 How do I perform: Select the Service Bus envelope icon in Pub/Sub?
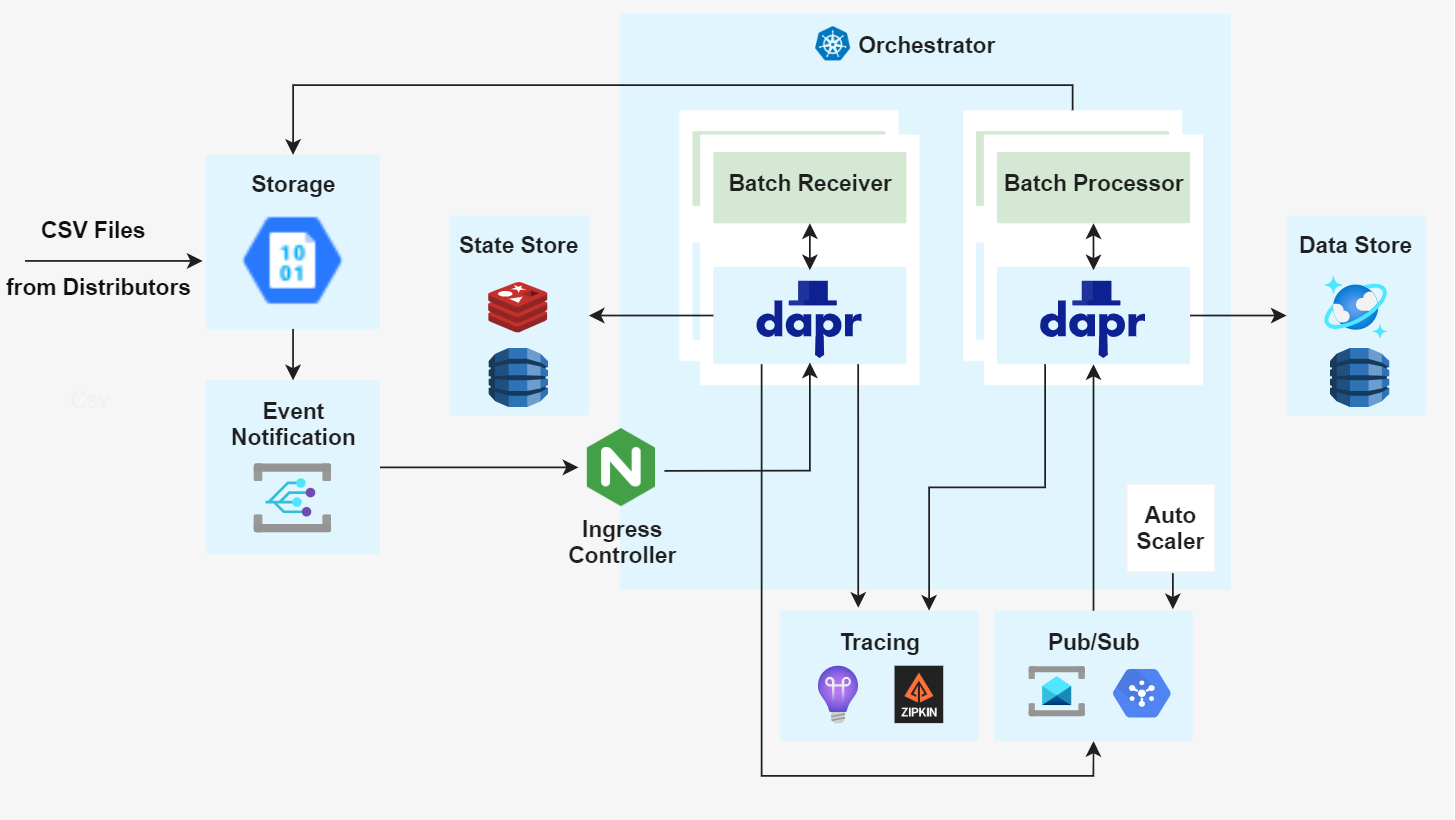click(1057, 691)
